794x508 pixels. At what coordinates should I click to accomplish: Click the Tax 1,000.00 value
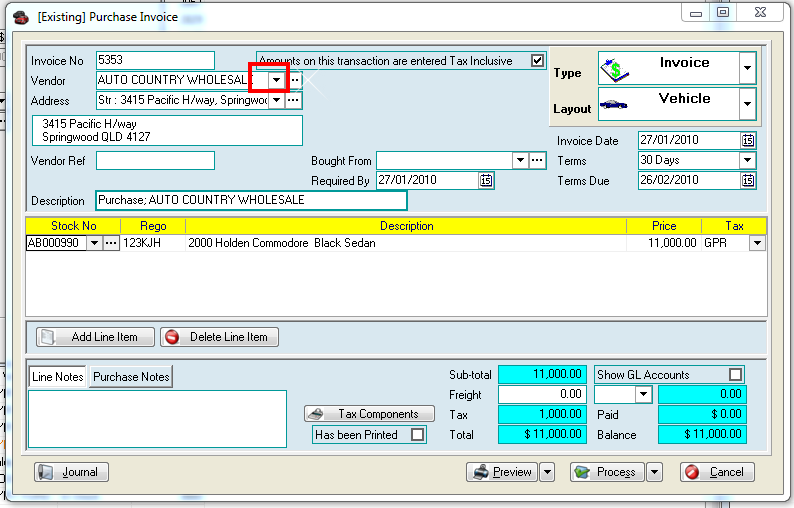pyautogui.click(x=542, y=414)
